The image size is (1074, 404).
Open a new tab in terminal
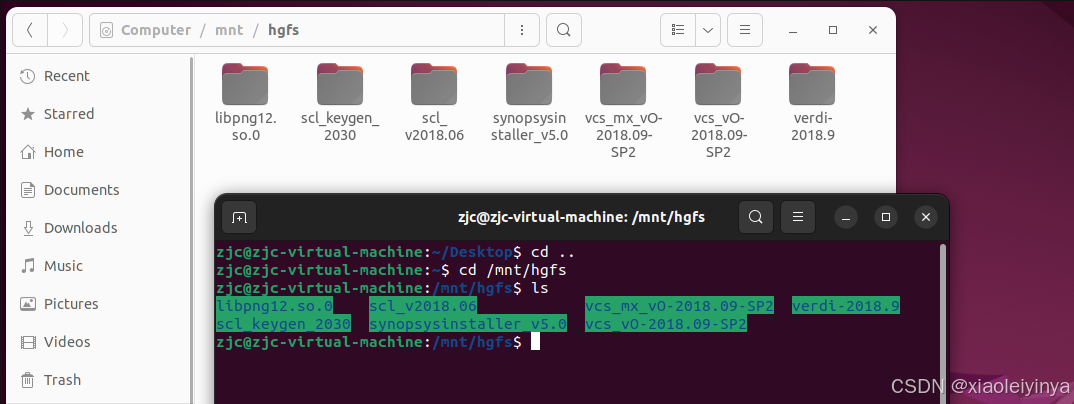(239, 218)
